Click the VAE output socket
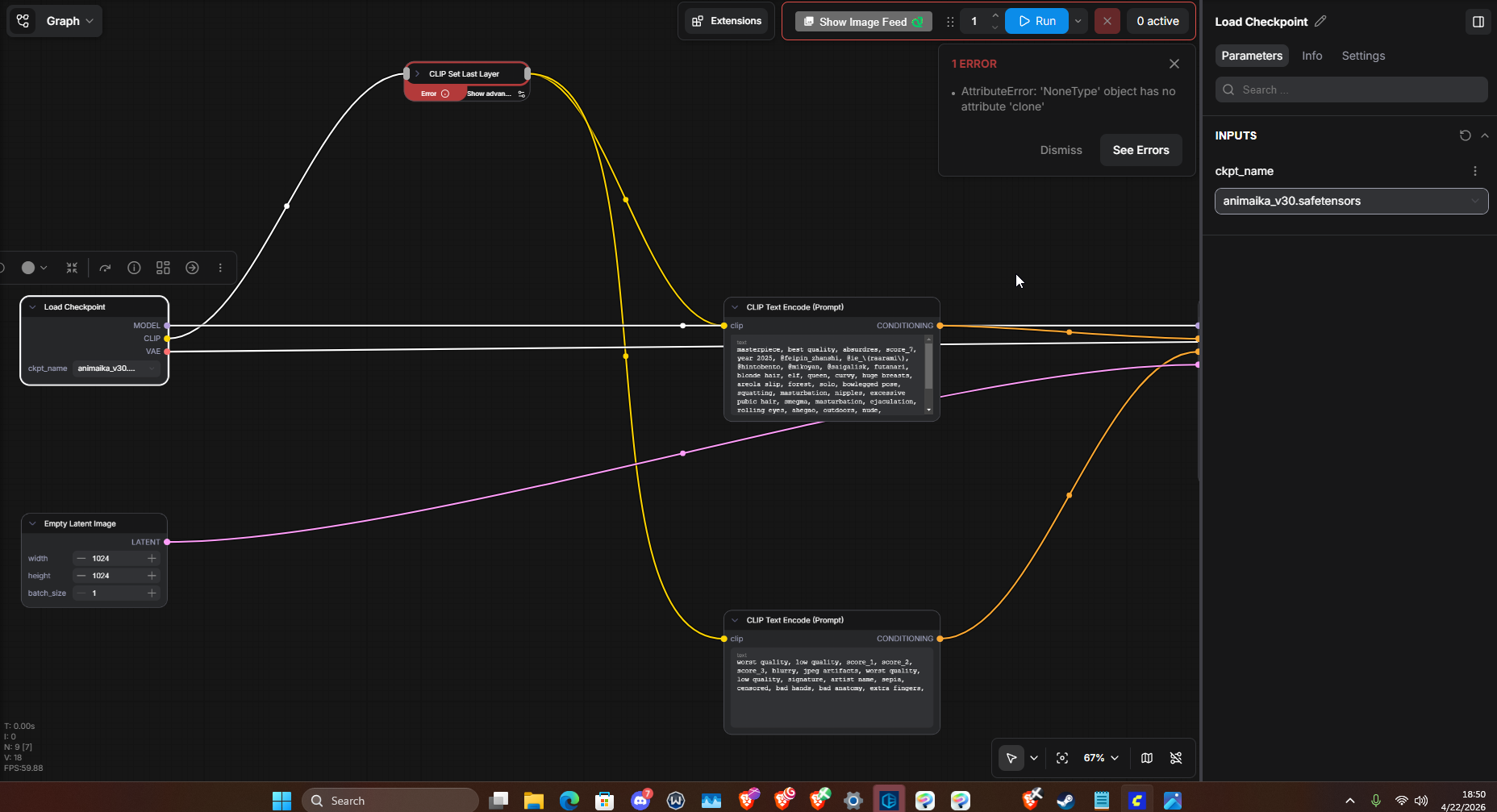The height and width of the screenshot is (812, 1497). 167,352
